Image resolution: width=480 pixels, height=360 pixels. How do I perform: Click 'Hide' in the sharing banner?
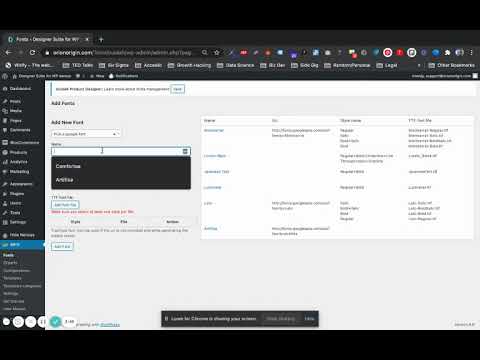(309, 319)
